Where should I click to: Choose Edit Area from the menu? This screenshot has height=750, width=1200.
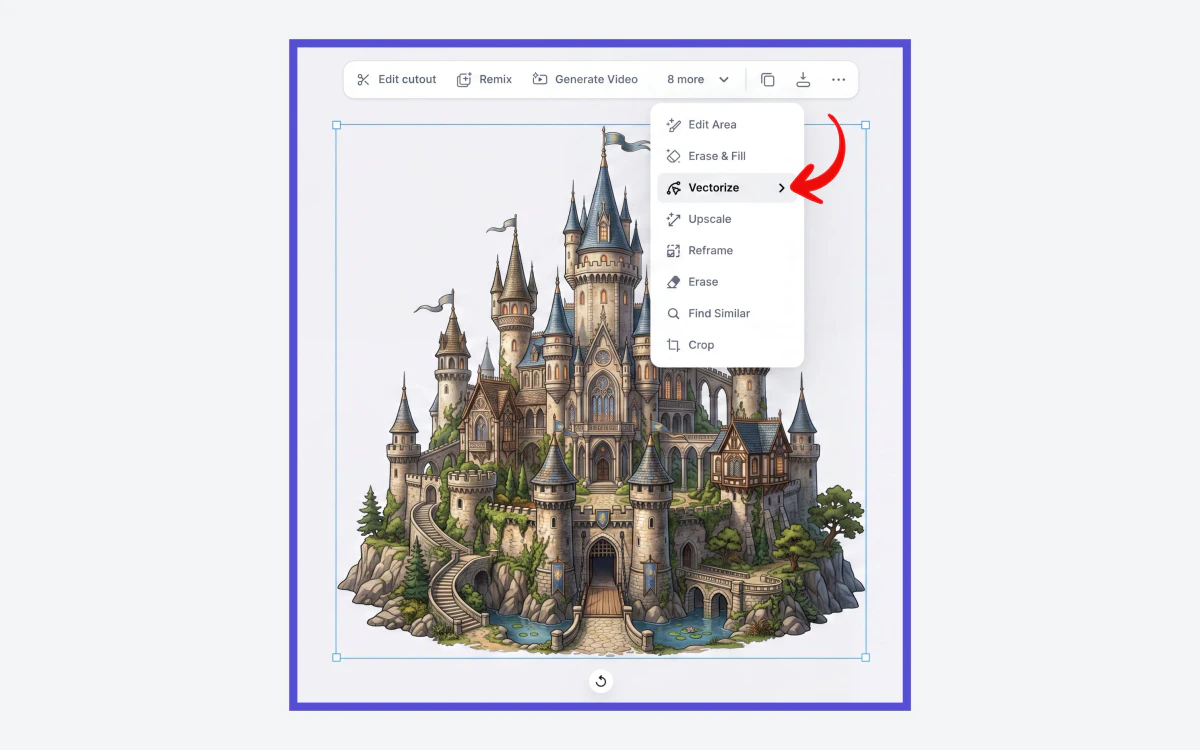(x=727, y=125)
